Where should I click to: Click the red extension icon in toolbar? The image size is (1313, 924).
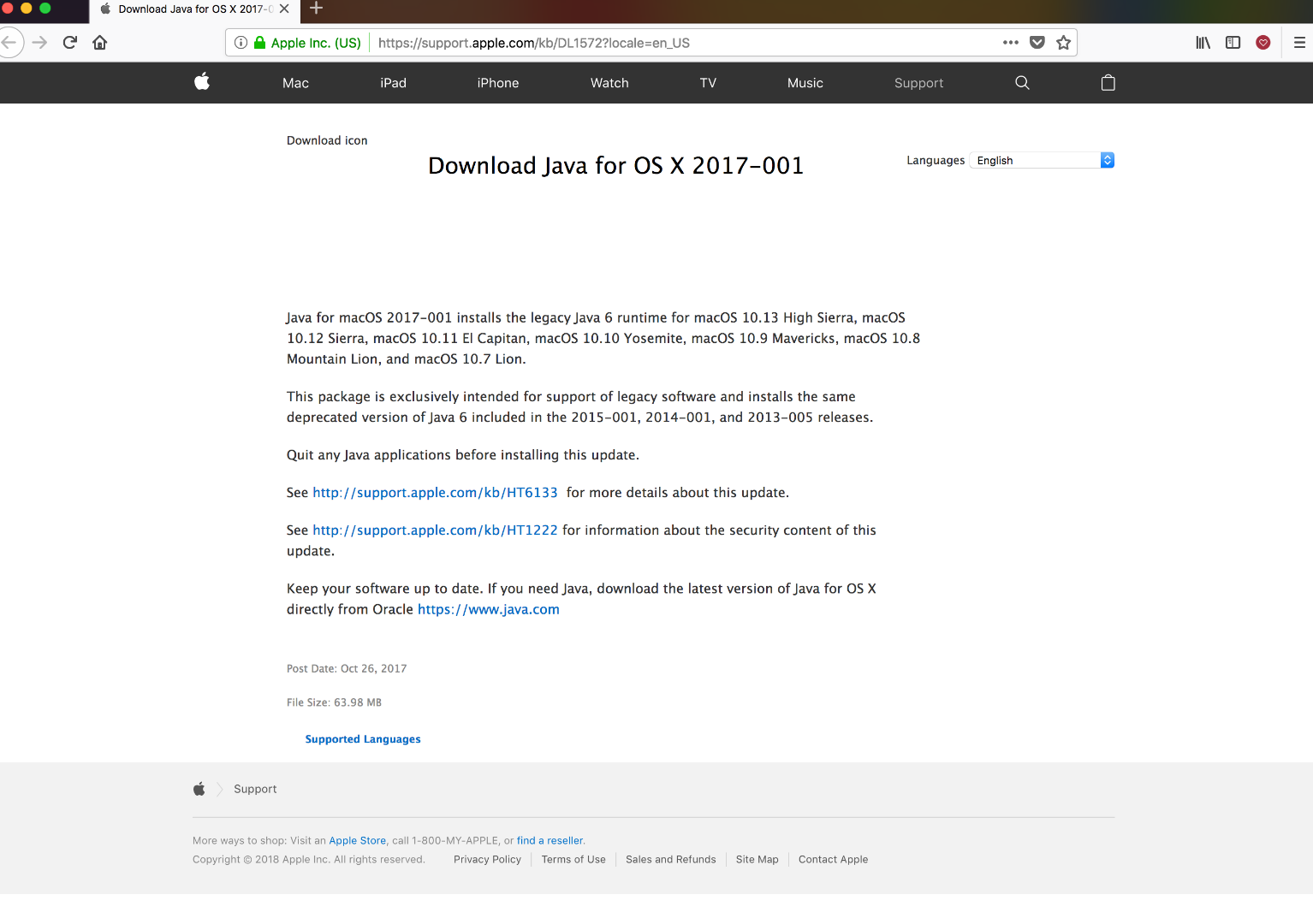1263,43
